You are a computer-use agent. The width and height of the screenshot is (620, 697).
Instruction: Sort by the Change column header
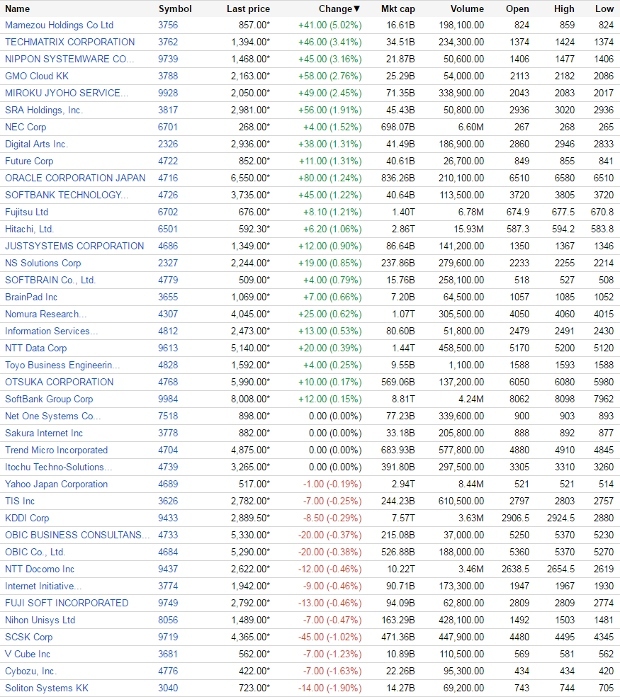point(340,9)
